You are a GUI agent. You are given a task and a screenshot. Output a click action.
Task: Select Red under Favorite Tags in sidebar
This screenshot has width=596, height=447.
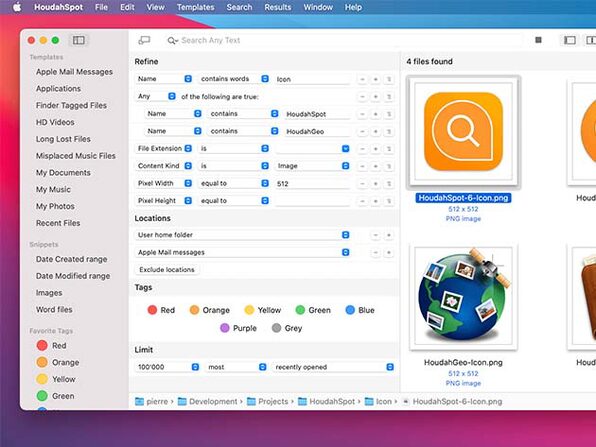coord(51,345)
